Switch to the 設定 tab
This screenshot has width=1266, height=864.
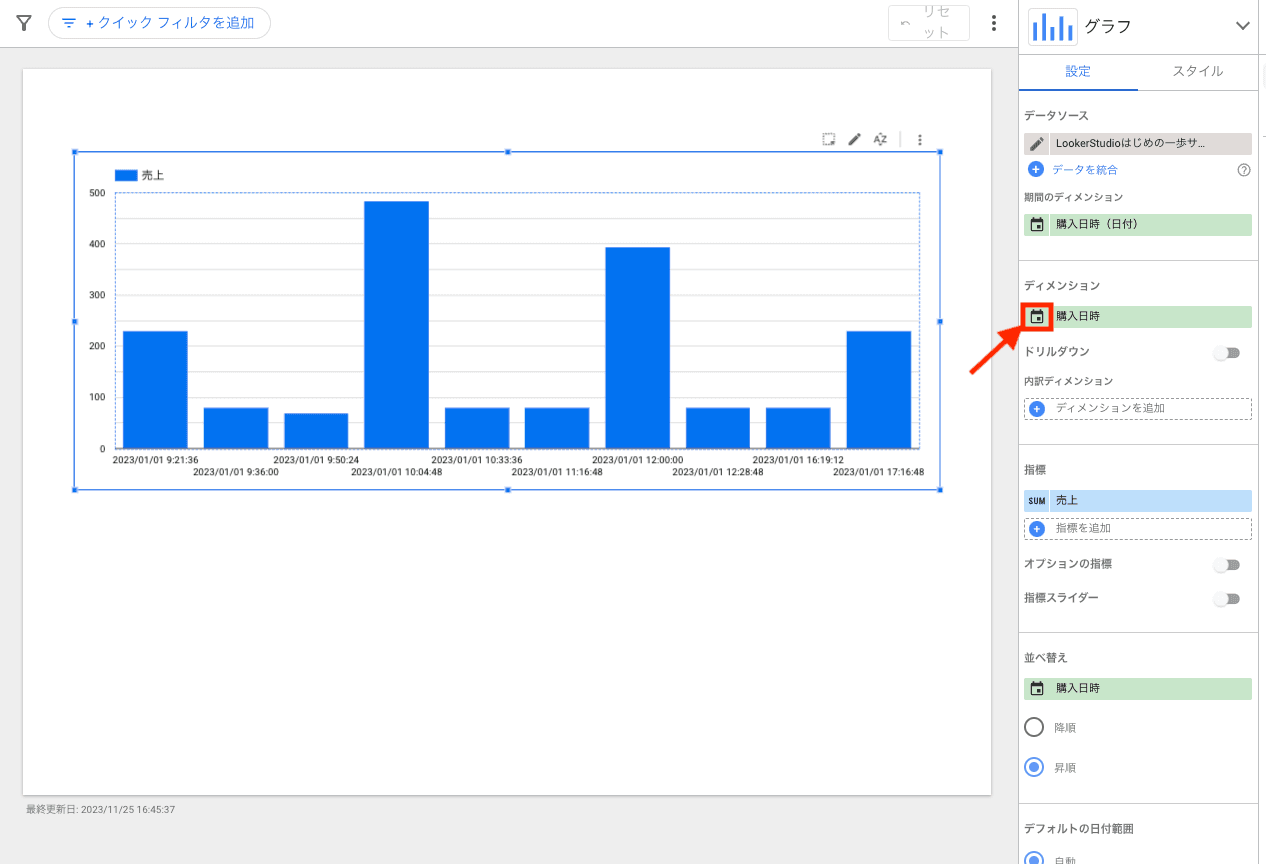(1078, 72)
